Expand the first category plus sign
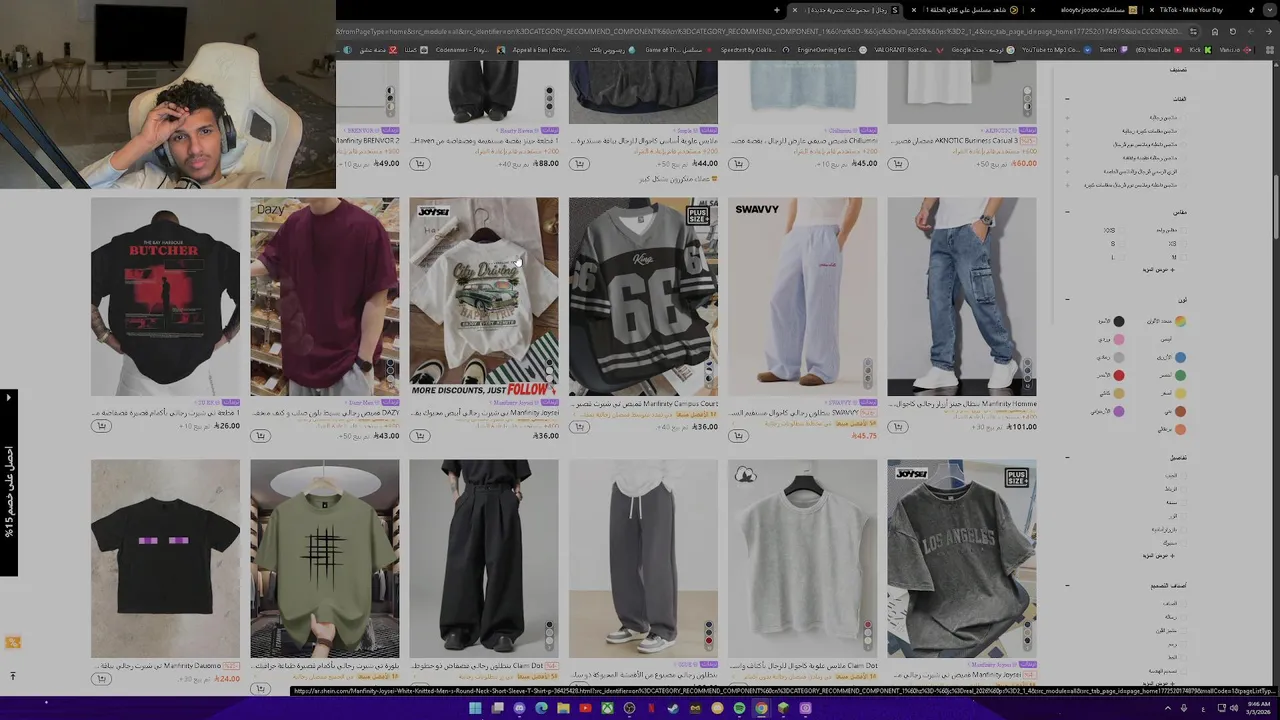The image size is (1280, 720). 1067,117
